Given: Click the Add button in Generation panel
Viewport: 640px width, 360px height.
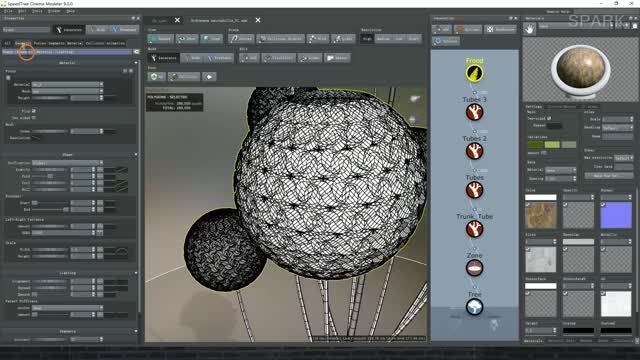Looking at the screenshot, I should (442, 29).
